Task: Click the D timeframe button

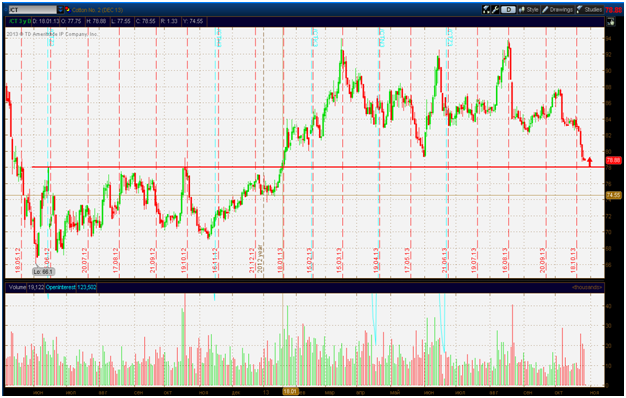Action: 508,10
